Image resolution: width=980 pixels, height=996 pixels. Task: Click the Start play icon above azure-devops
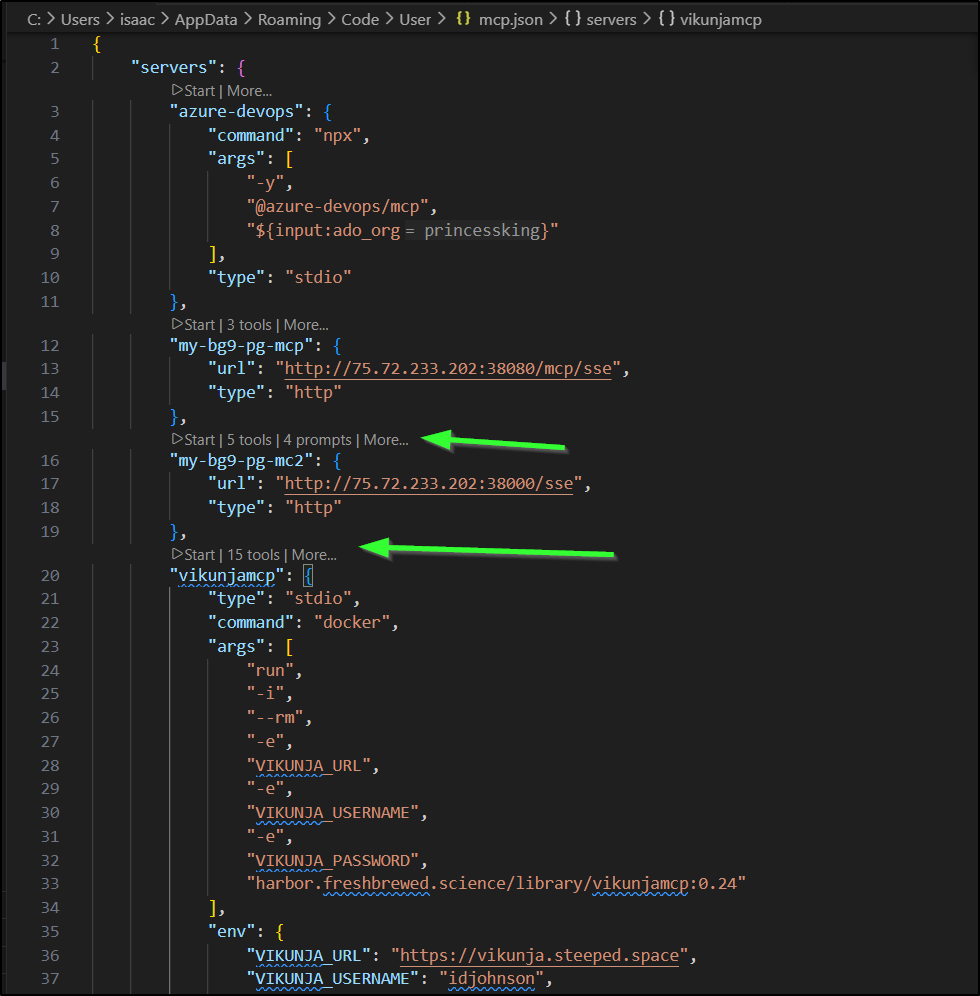point(177,91)
